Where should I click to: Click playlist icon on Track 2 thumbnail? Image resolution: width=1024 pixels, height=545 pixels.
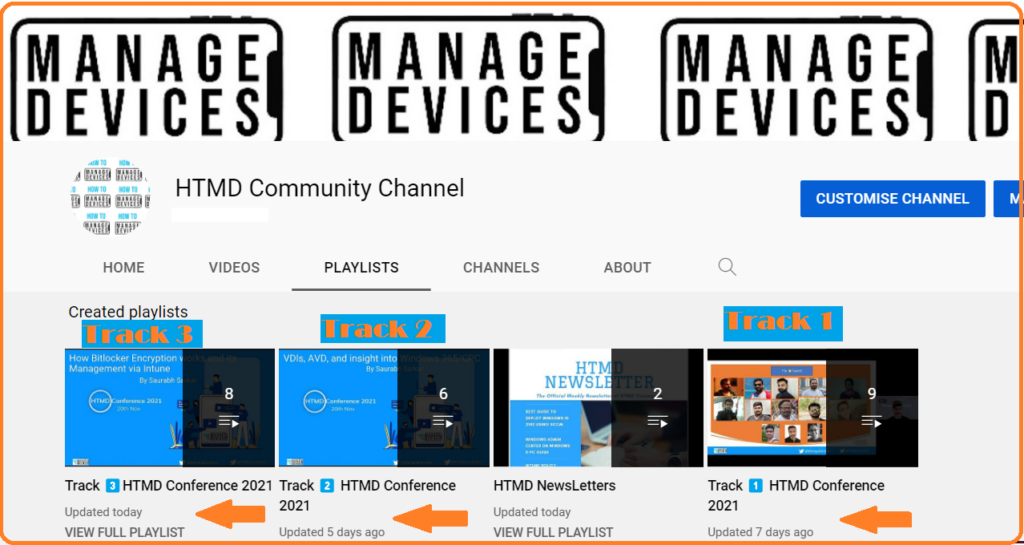(x=443, y=422)
